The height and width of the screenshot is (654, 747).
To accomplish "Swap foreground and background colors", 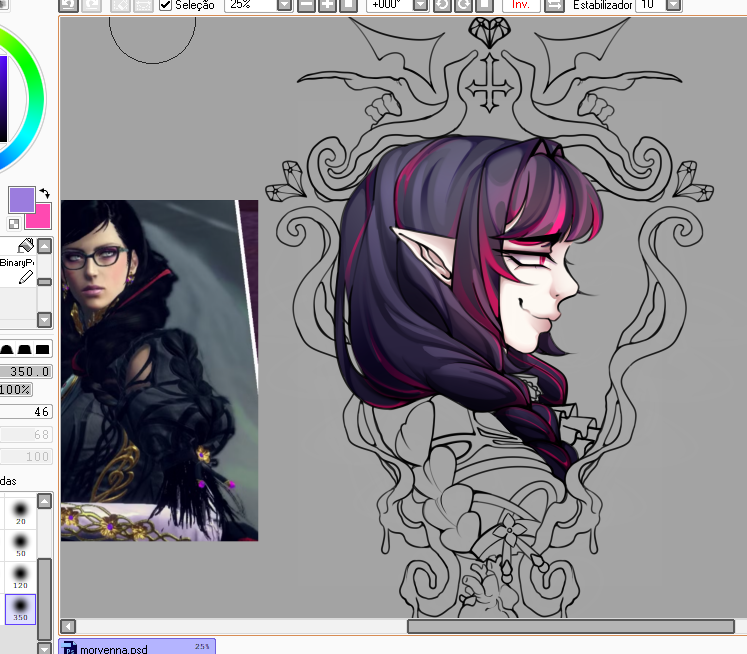I will 45,193.
